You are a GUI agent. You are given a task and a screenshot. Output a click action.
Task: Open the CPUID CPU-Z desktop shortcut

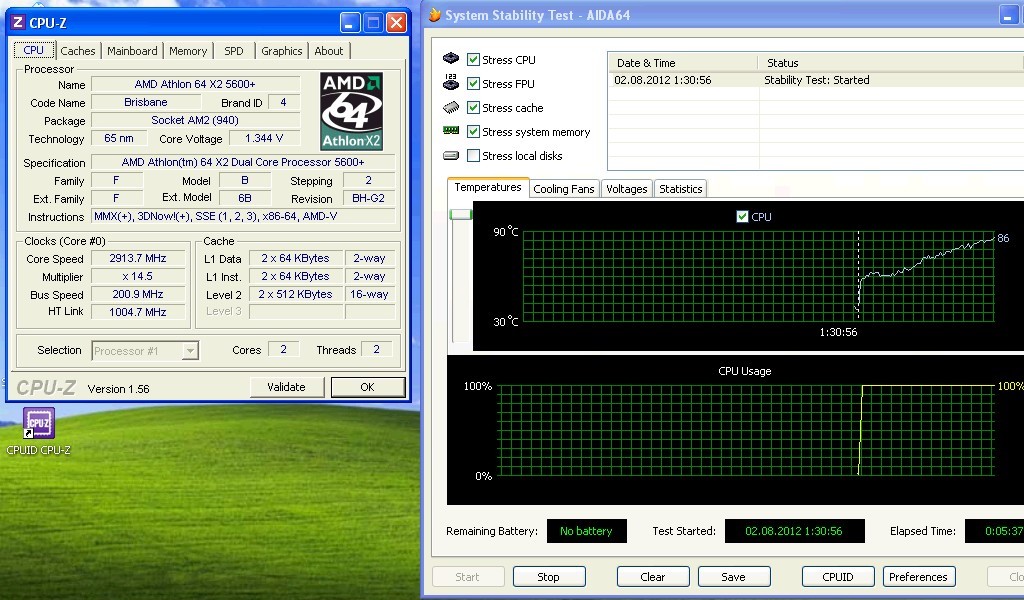(38, 424)
